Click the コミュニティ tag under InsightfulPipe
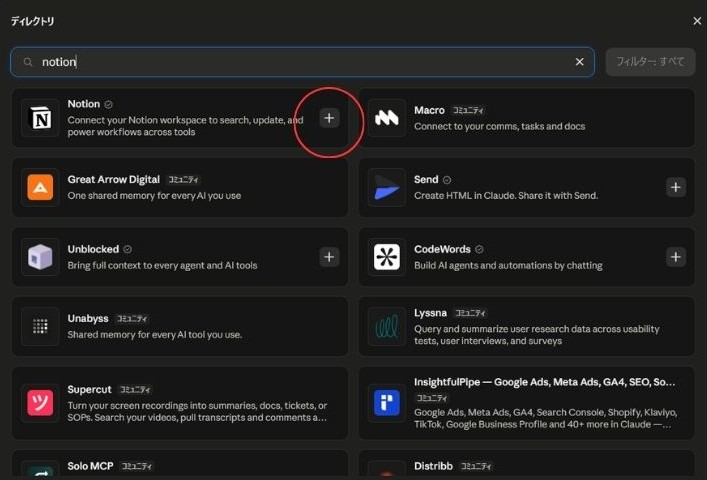 [432, 398]
